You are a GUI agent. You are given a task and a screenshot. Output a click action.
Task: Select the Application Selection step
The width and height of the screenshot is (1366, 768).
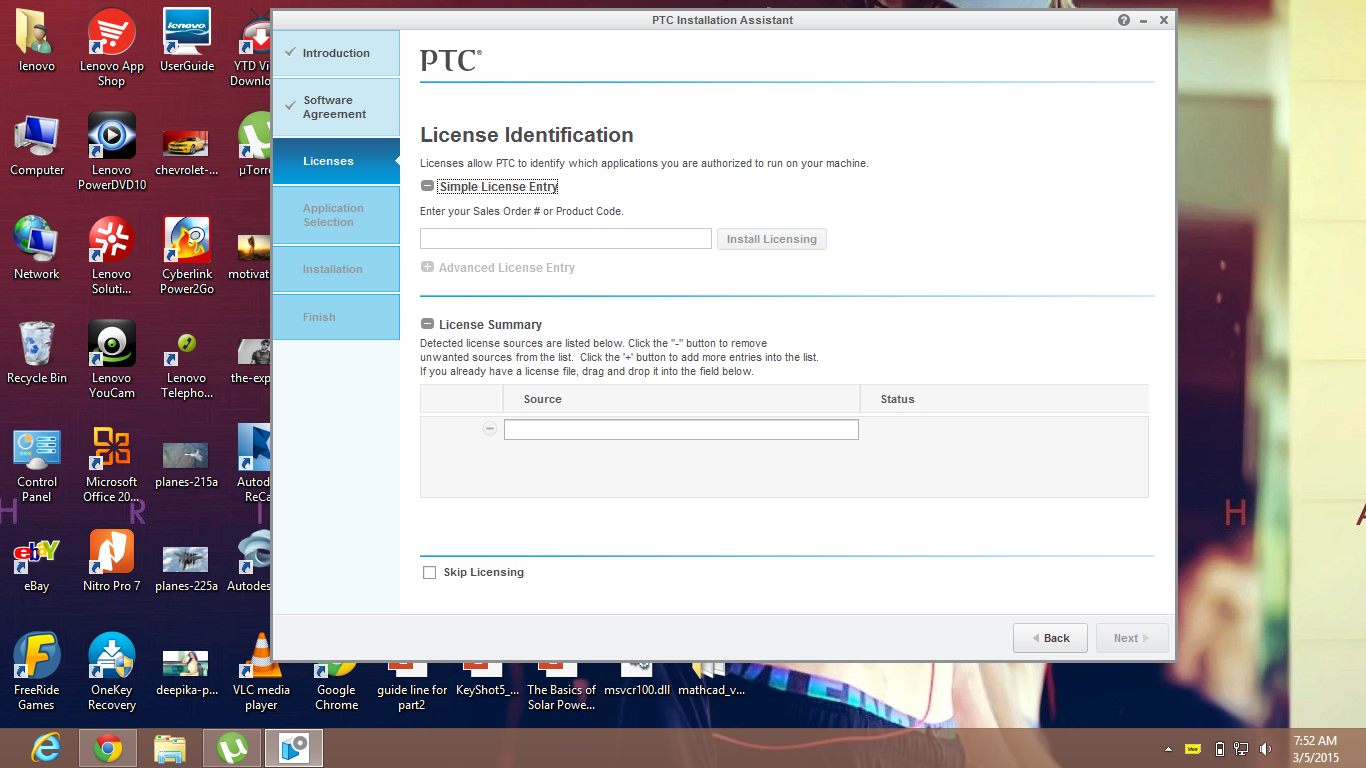(336, 215)
